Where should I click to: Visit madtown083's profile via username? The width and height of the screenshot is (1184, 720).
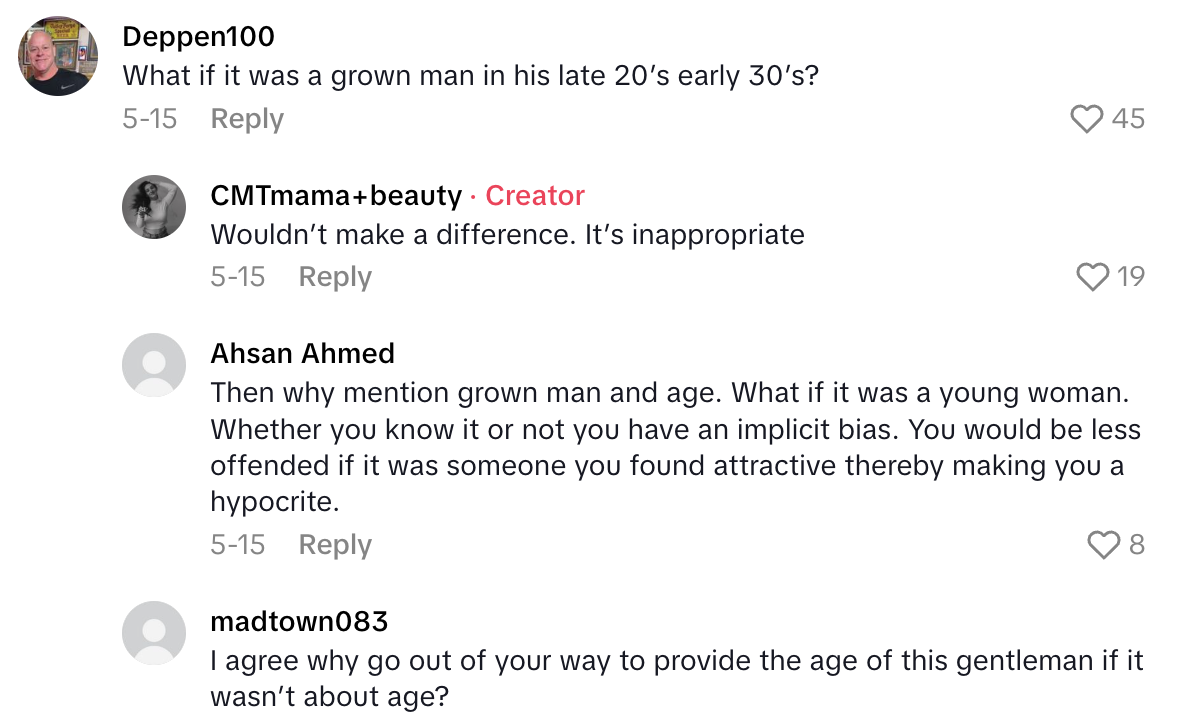coord(299,621)
